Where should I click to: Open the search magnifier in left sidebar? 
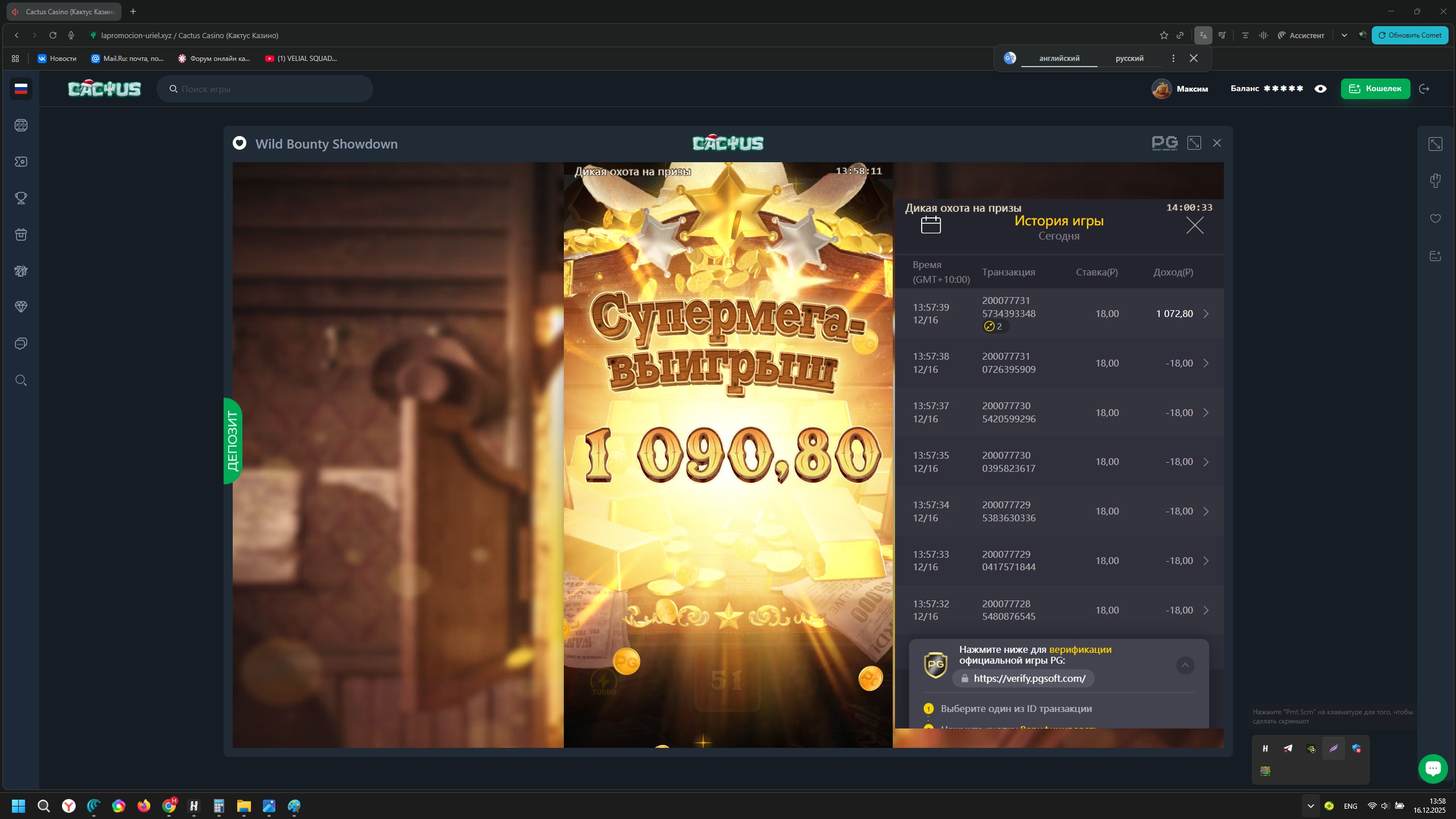coord(21,380)
